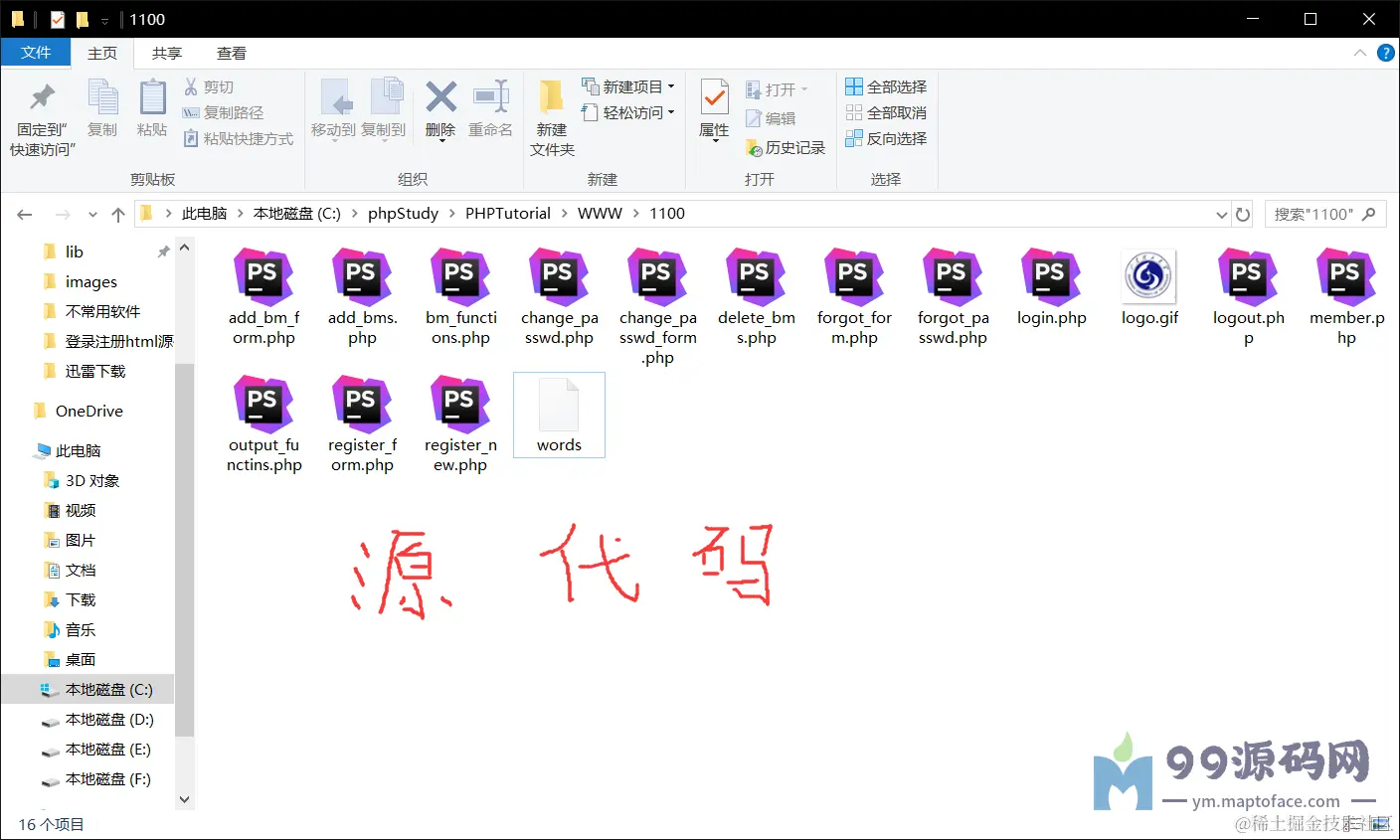Click Paste shortcut (粘贴快捷方式)

tap(239, 139)
